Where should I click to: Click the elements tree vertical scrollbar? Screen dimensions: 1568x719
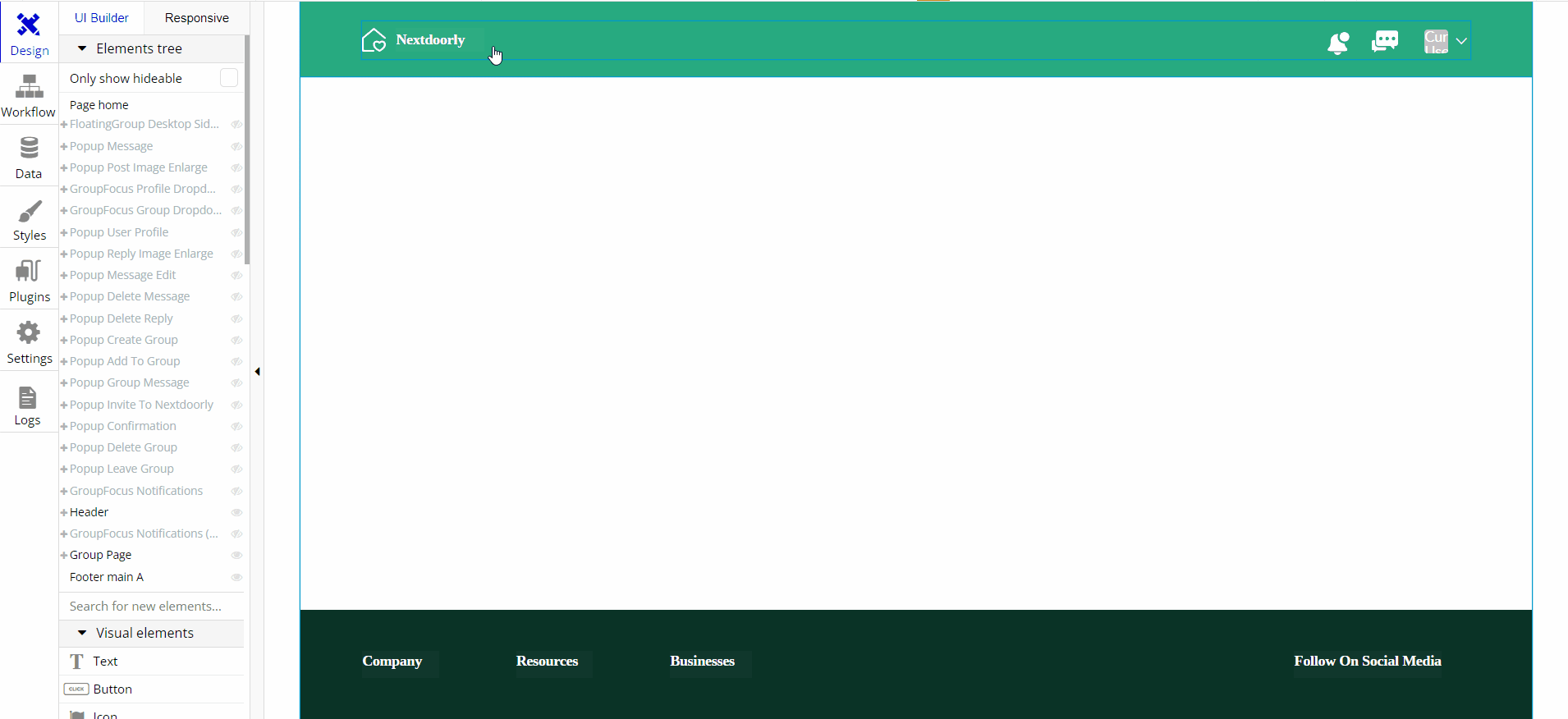(x=247, y=149)
